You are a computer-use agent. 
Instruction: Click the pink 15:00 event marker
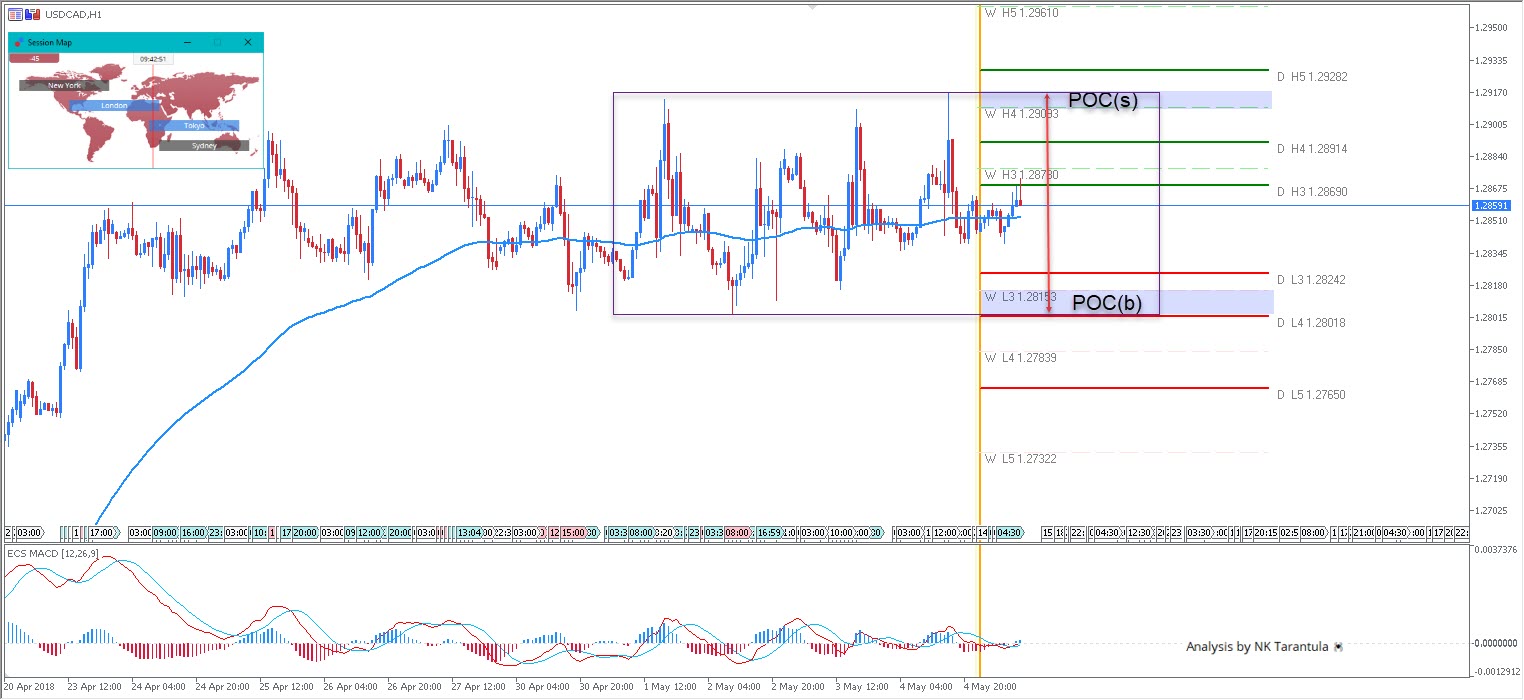pyautogui.click(x=573, y=532)
